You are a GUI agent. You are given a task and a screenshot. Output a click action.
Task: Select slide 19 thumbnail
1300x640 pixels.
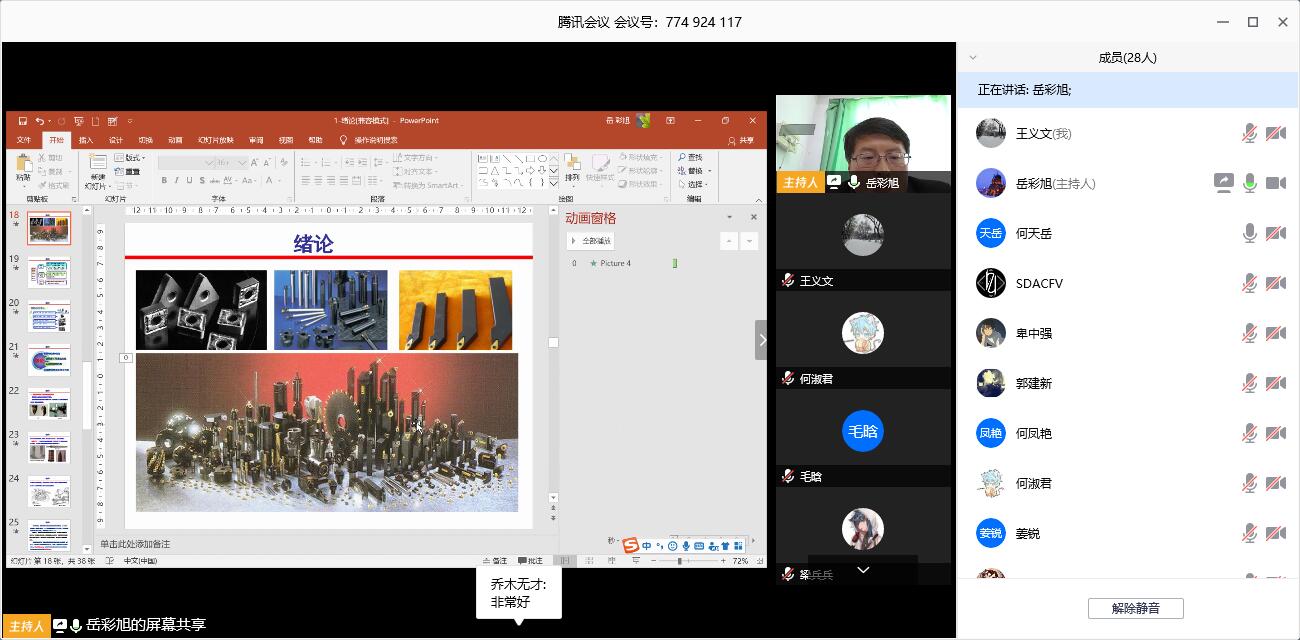tap(49, 273)
